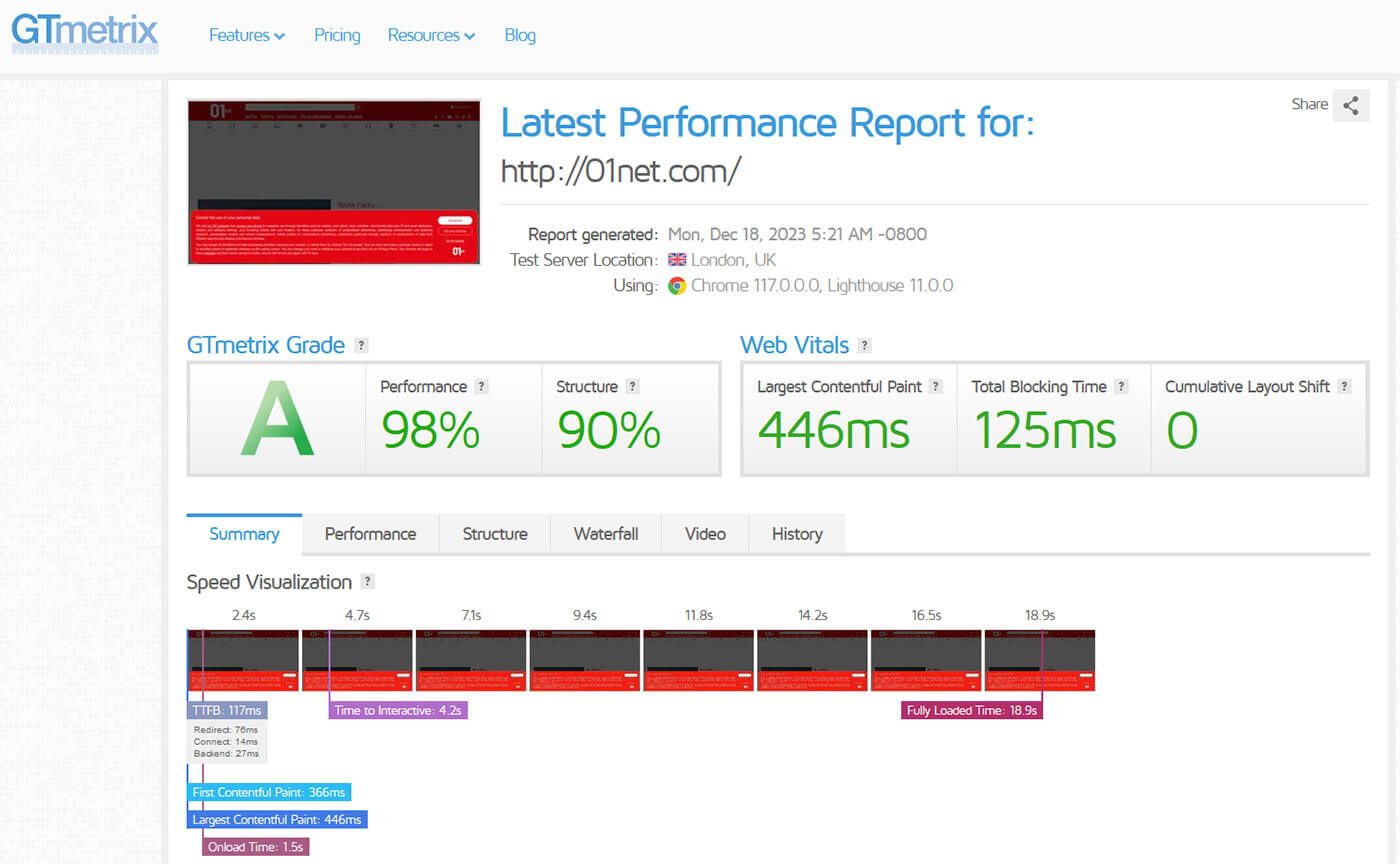Screen dimensions: 1400x864
Task: Click the Share label text
Action: pyautogui.click(x=1309, y=104)
